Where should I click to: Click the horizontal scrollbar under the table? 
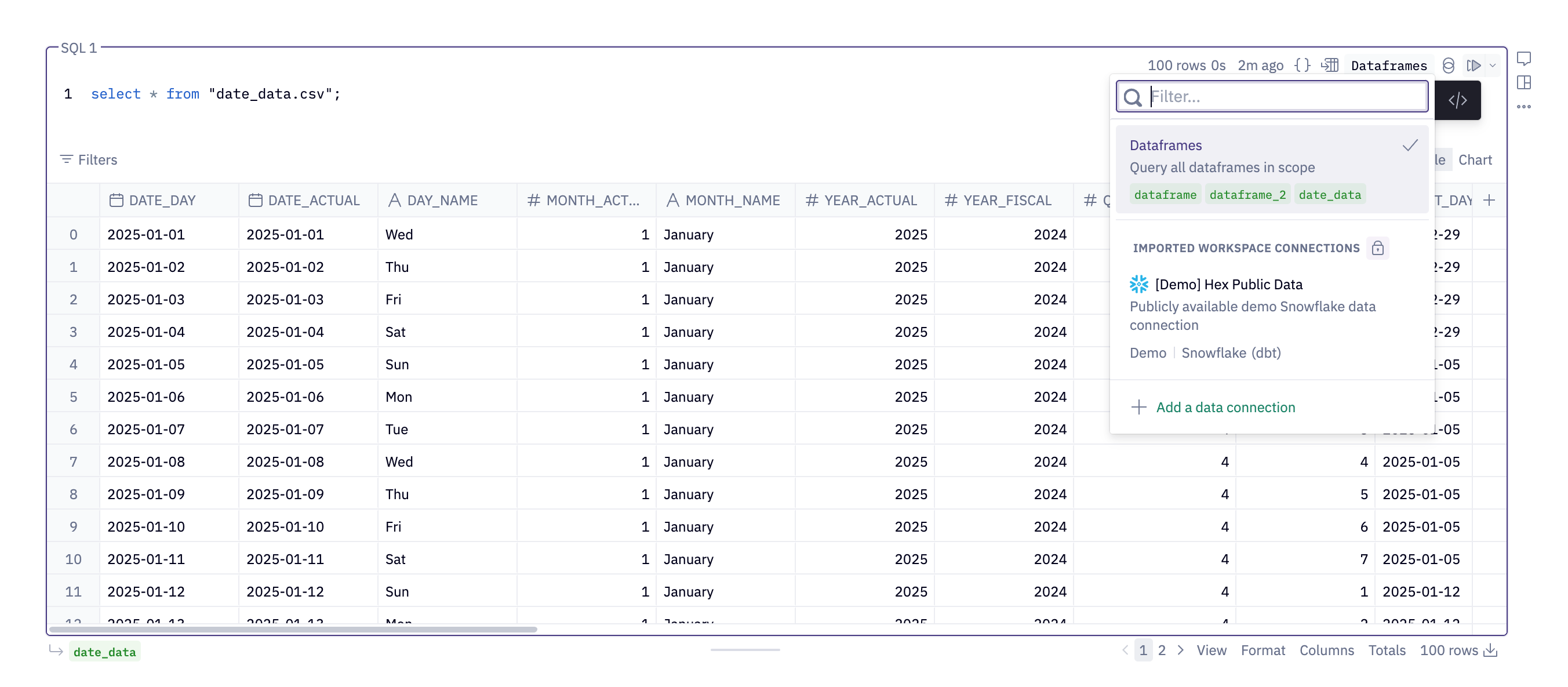293,629
